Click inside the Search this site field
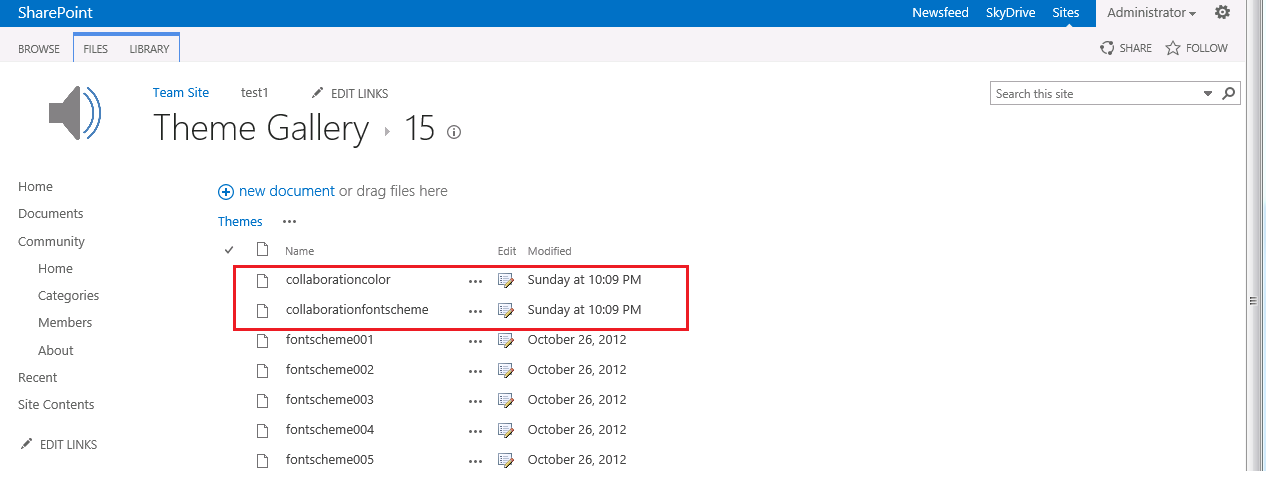The height and width of the screenshot is (478, 1266). tap(1095, 93)
